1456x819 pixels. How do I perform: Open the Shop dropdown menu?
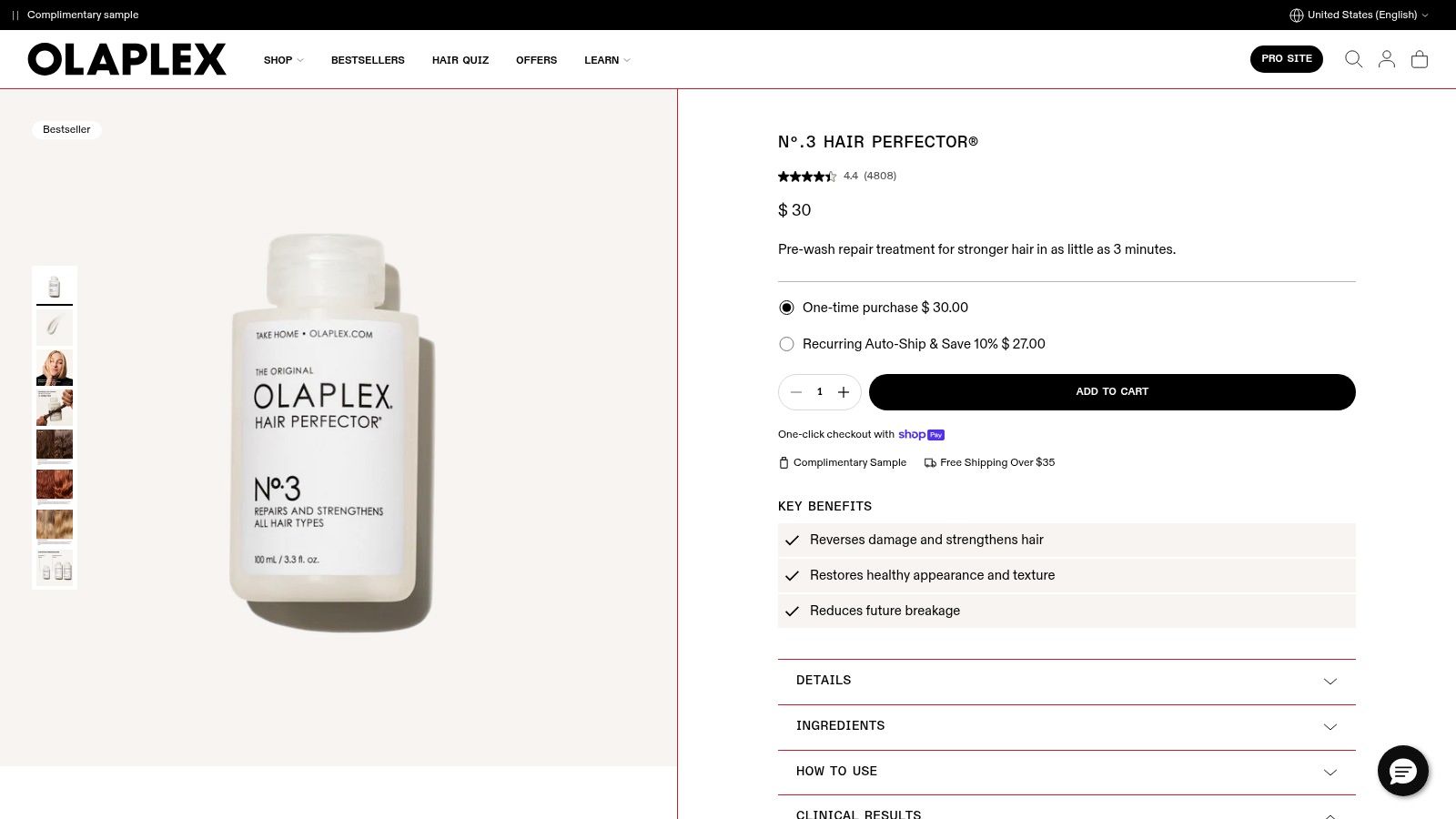click(x=283, y=60)
